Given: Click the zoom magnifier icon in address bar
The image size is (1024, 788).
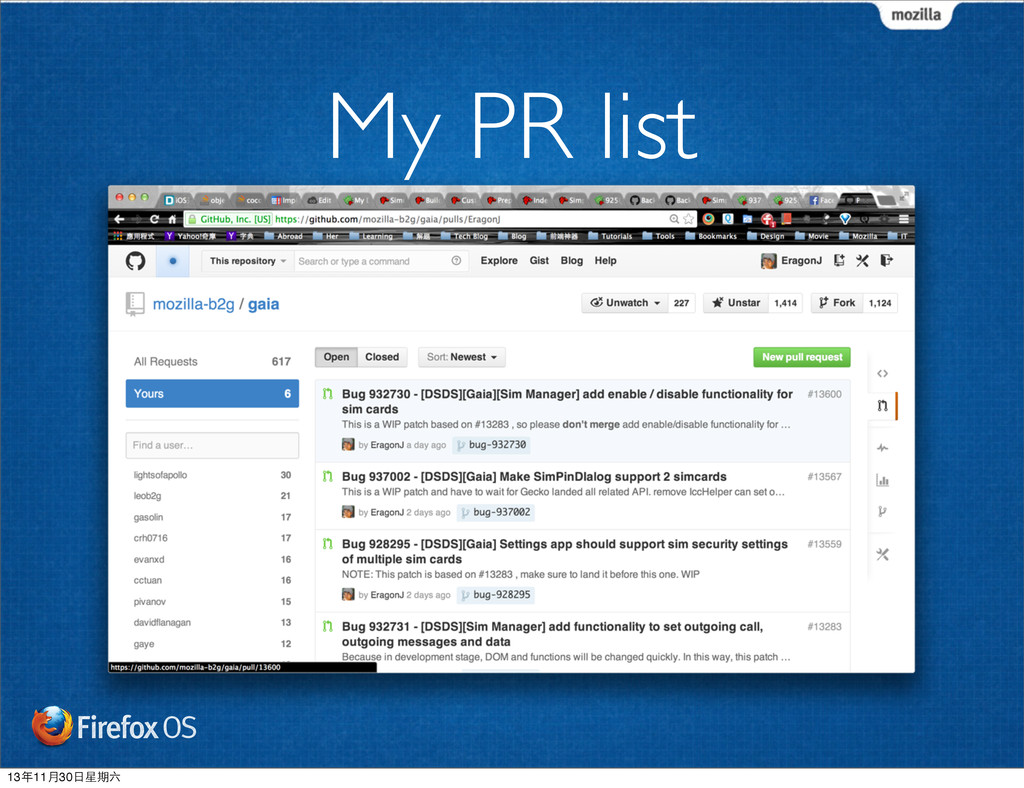Looking at the screenshot, I should [674, 219].
